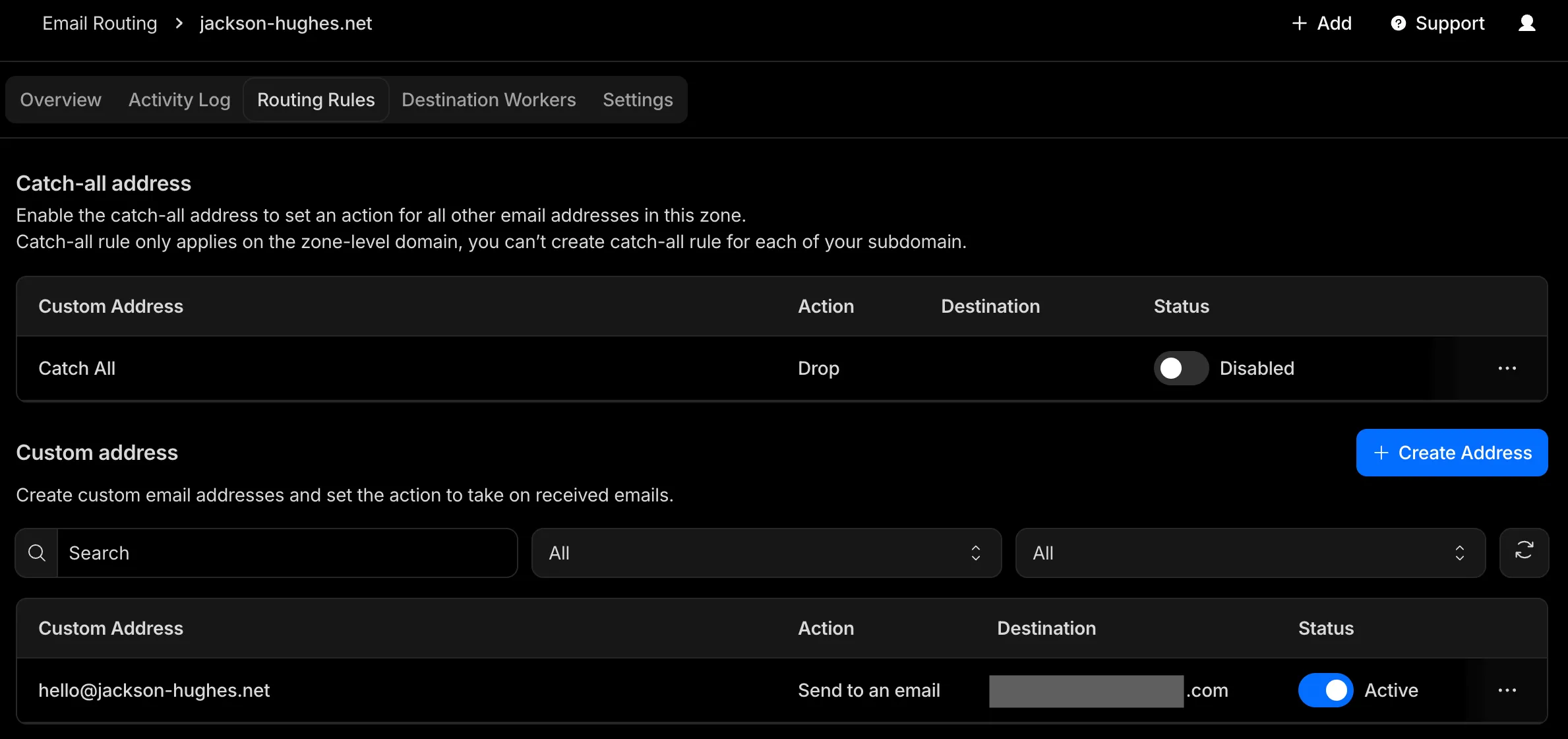The height and width of the screenshot is (739, 1568).
Task: Expand the first All filter dropdown
Action: tap(766, 553)
